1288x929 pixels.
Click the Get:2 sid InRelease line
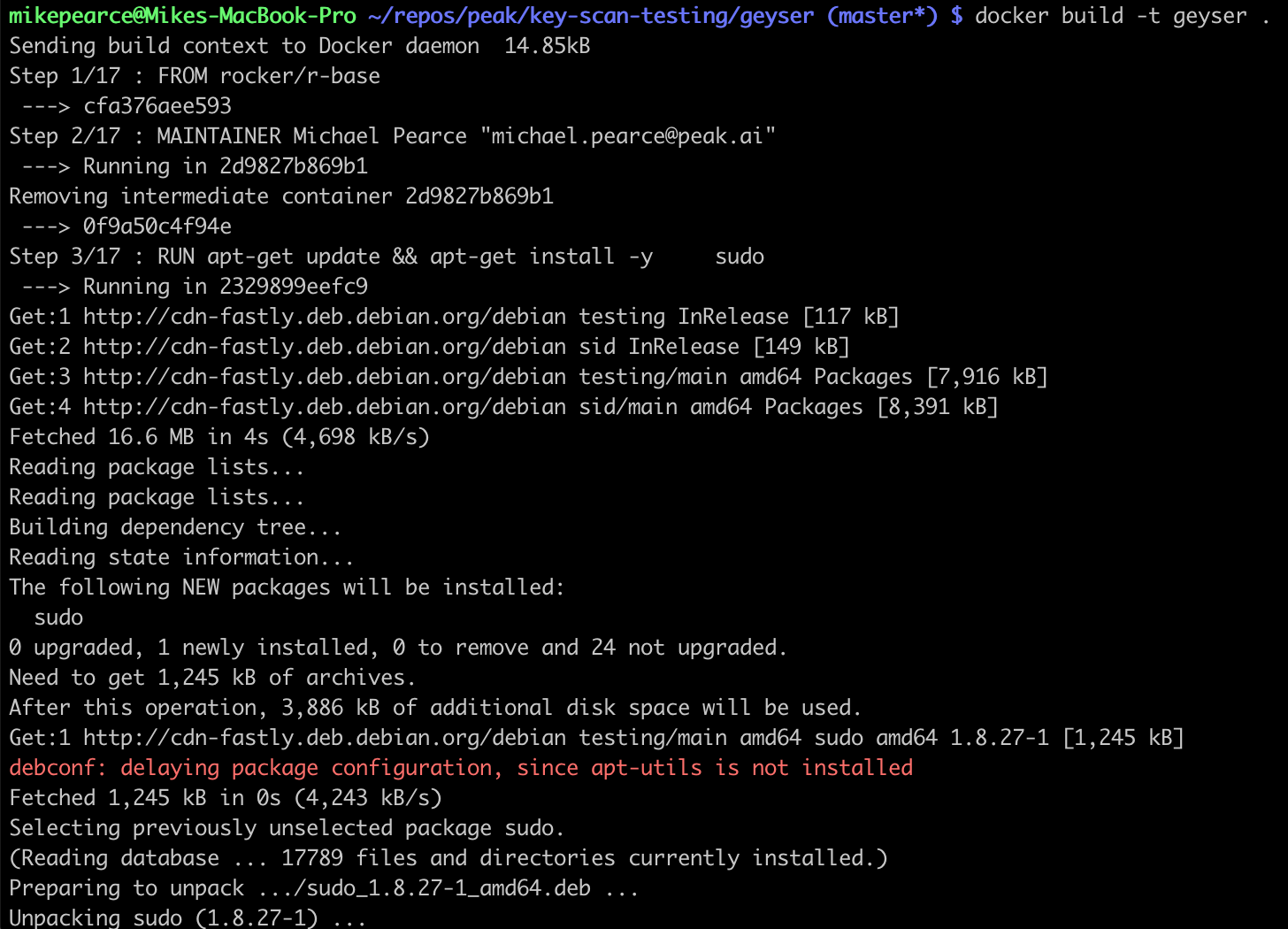click(429, 347)
